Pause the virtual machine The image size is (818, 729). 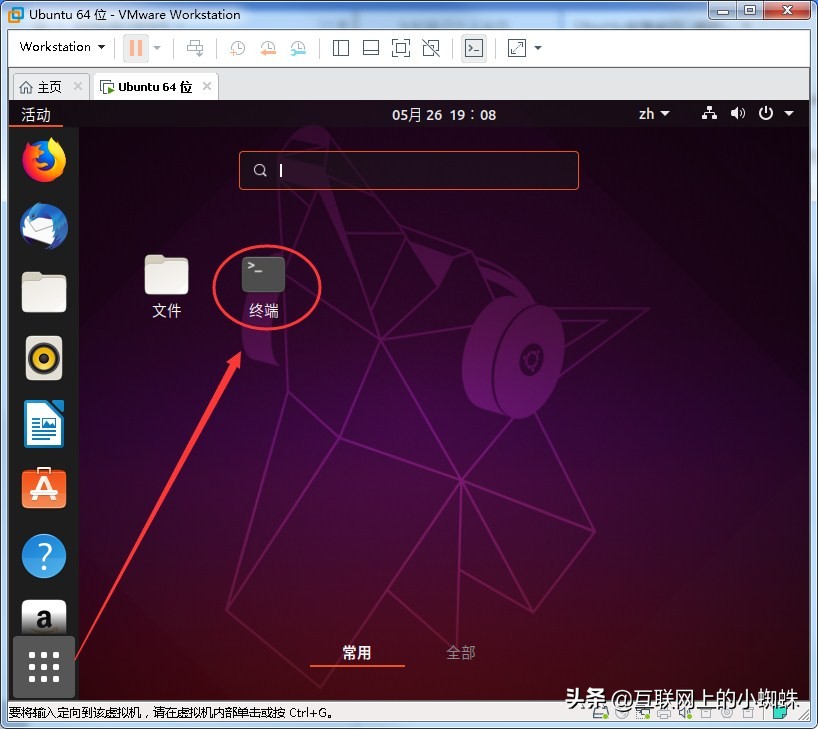[135, 47]
